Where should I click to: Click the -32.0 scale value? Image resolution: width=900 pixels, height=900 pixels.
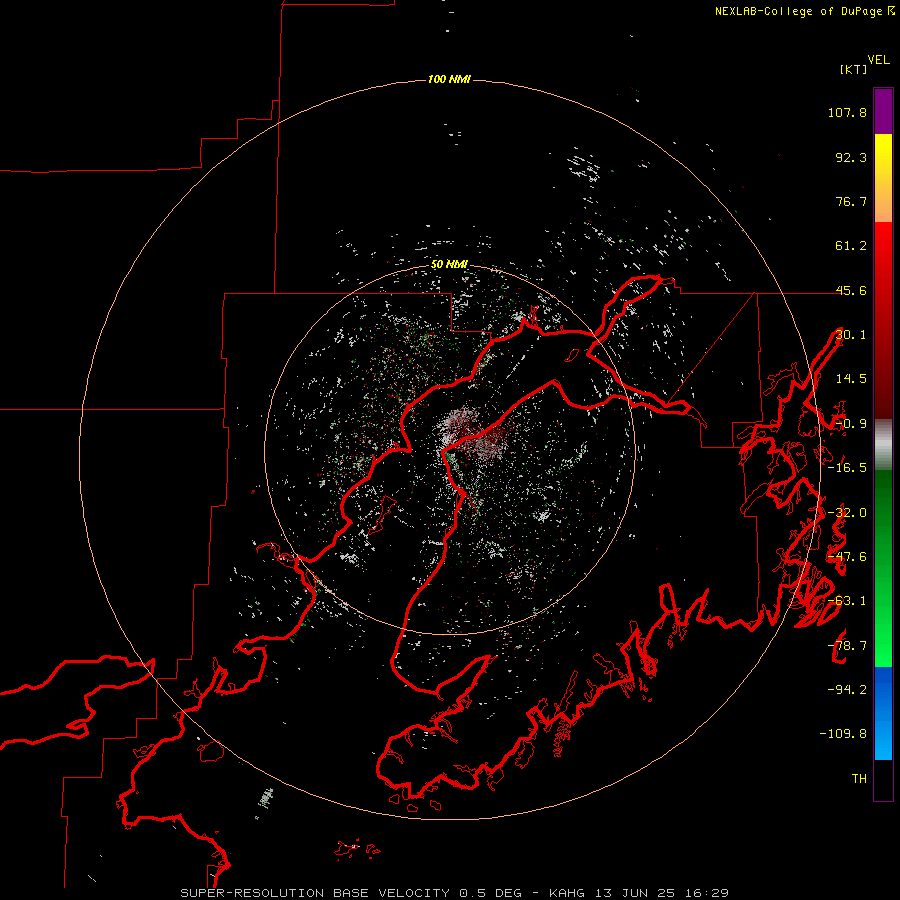click(x=847, y=513)
